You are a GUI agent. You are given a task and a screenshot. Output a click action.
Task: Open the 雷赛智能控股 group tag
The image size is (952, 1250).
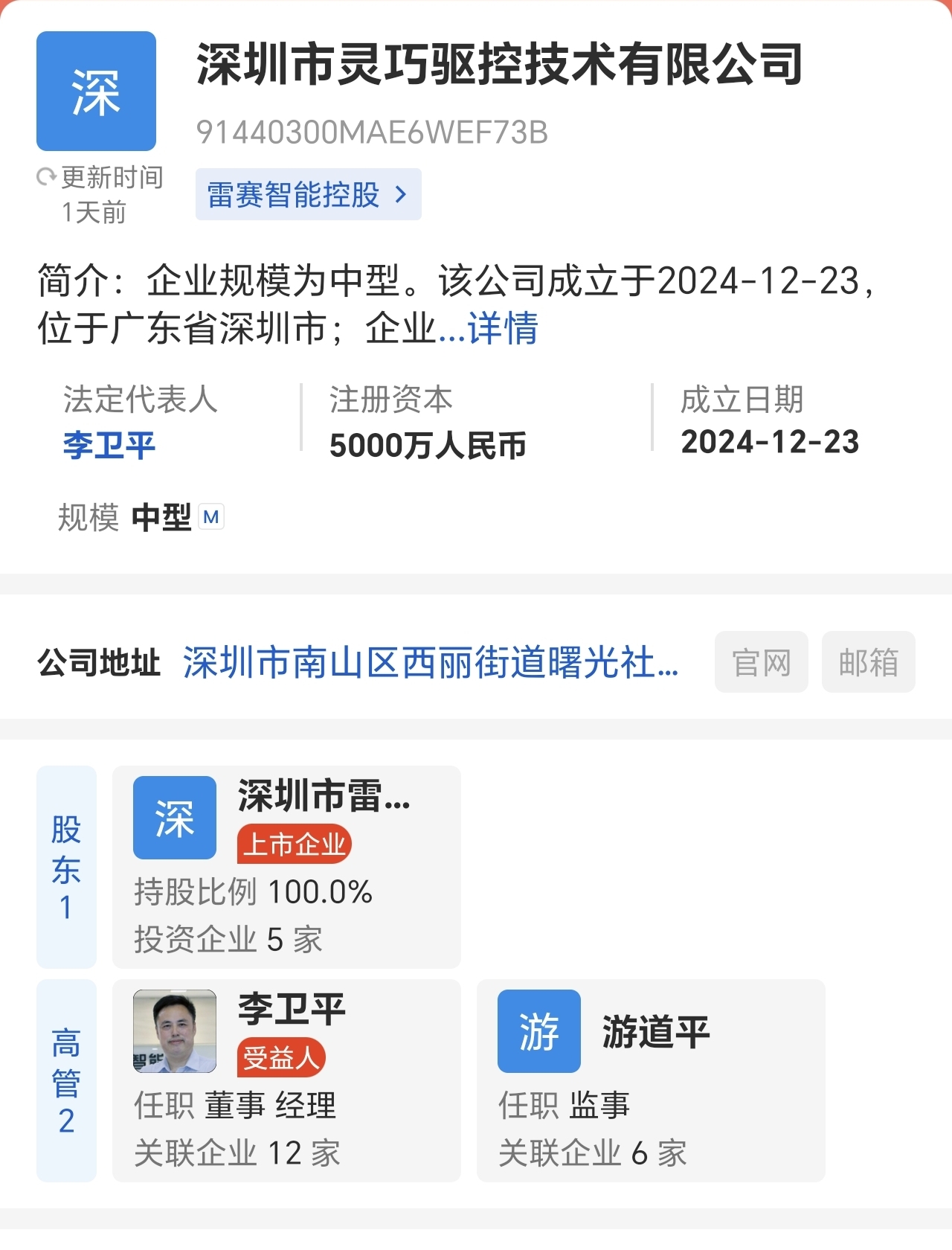(308, 194)
